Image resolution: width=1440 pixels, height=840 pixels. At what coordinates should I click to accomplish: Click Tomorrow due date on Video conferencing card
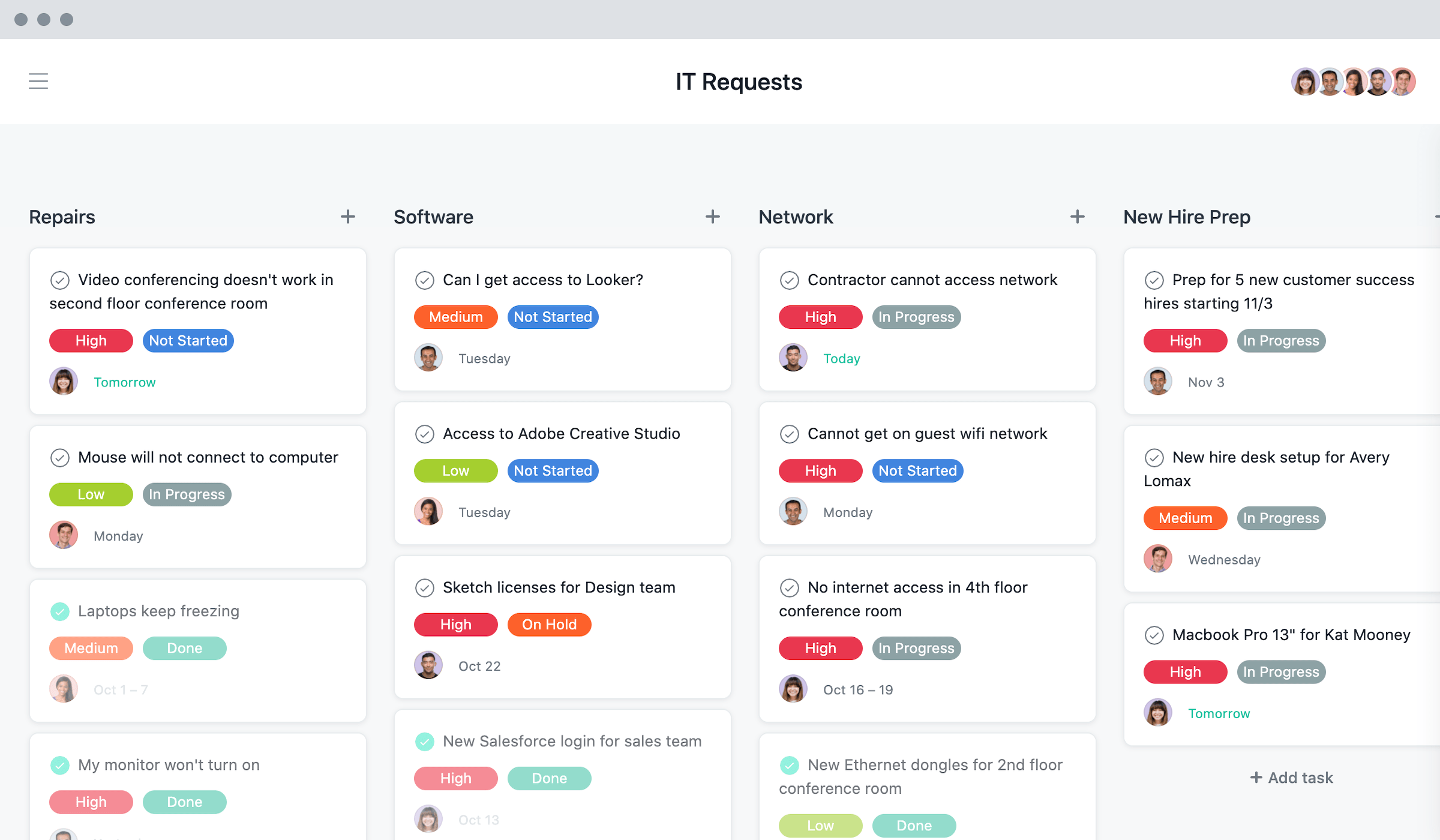tap(125, 382)
